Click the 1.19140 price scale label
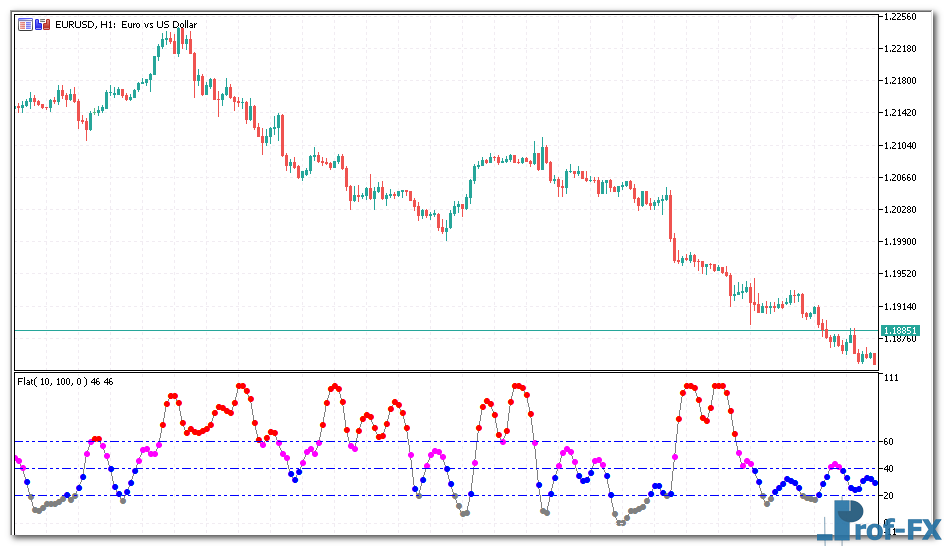 click(900, 307)
